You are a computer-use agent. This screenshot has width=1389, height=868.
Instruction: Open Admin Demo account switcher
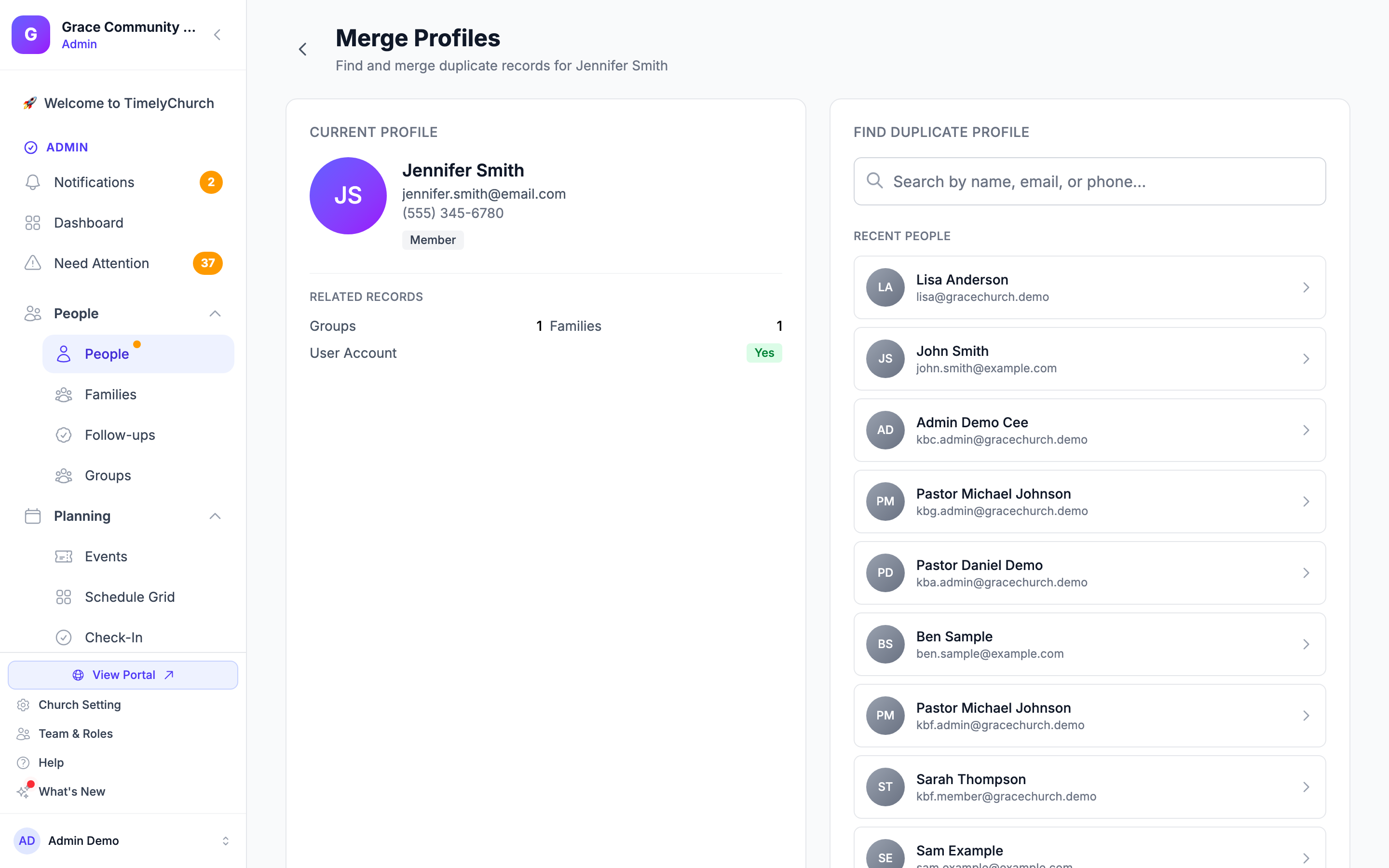pos(123,841)
